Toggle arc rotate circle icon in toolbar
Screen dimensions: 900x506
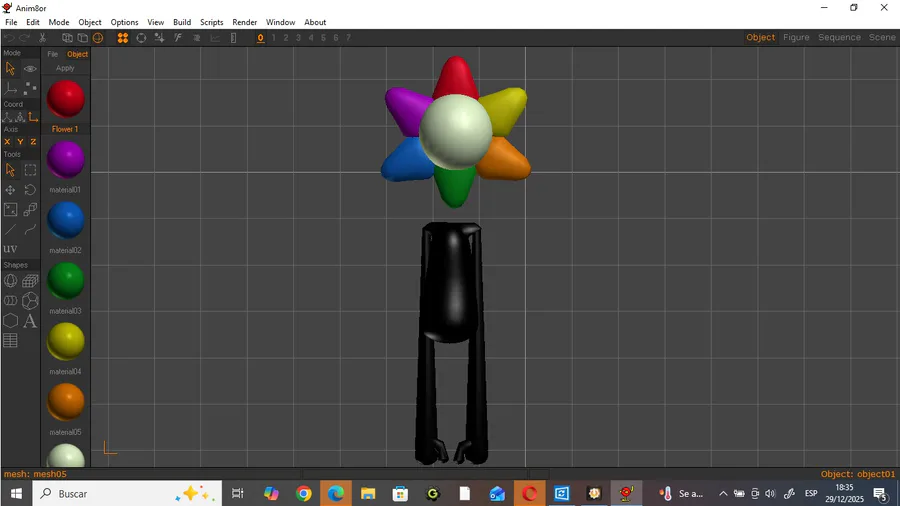(x=141, y=38)
